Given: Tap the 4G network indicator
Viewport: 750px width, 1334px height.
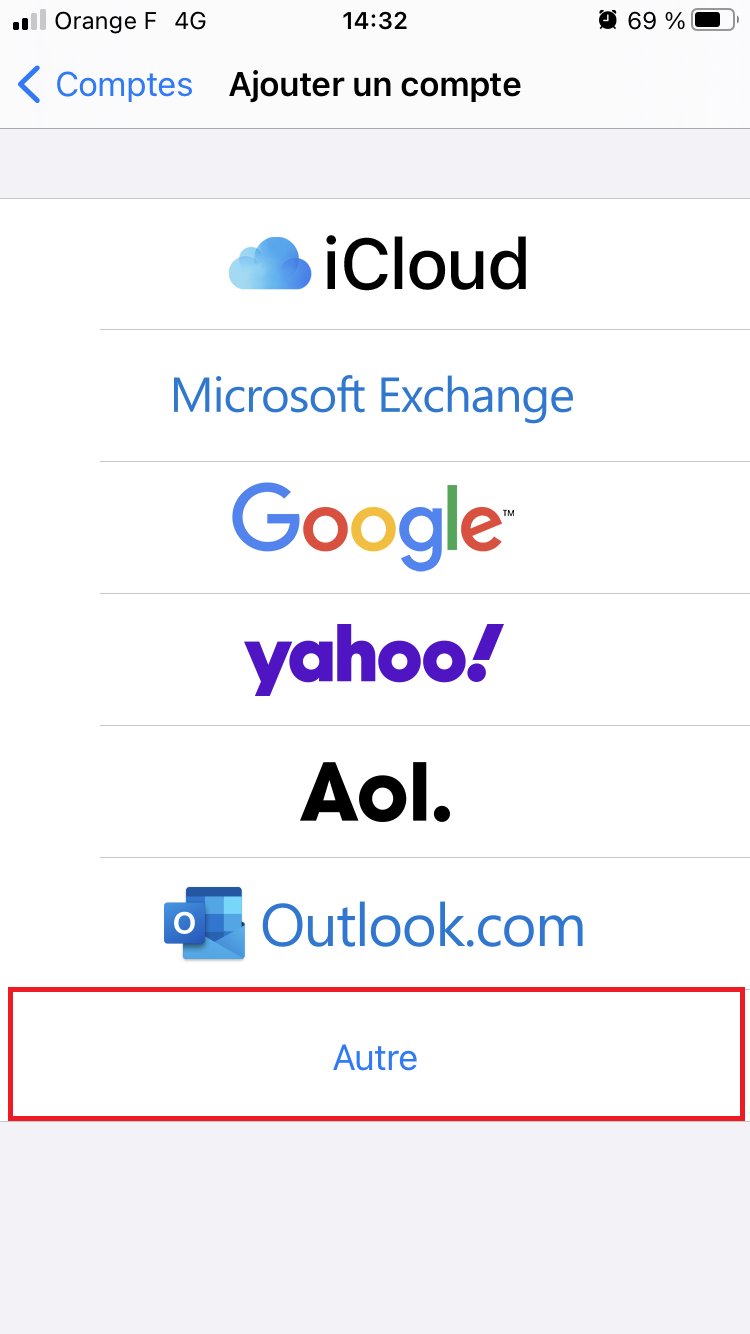Looking at the screenshot, I should (x=190, y=20).
